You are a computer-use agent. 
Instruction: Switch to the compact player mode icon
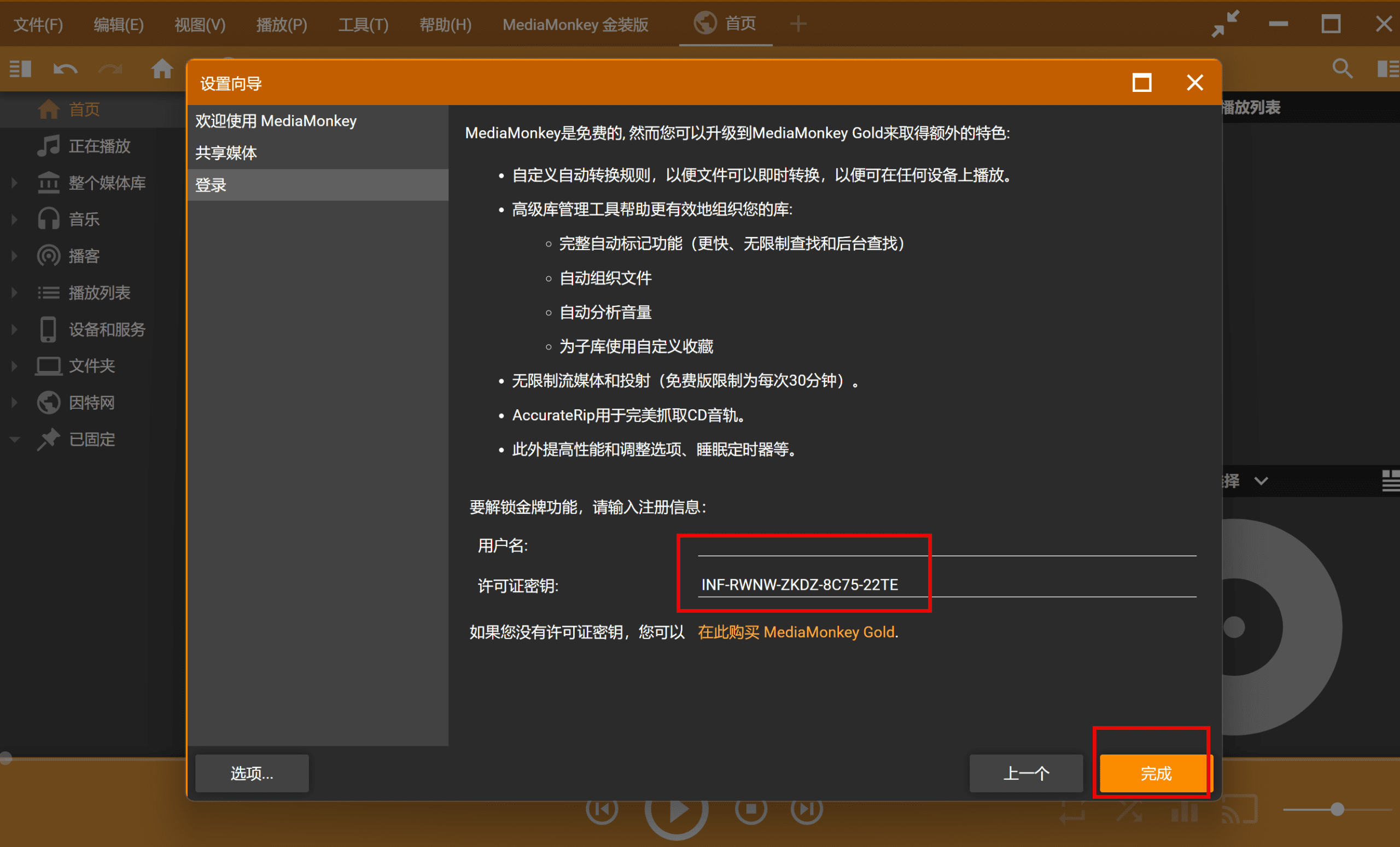point(1224,24)
